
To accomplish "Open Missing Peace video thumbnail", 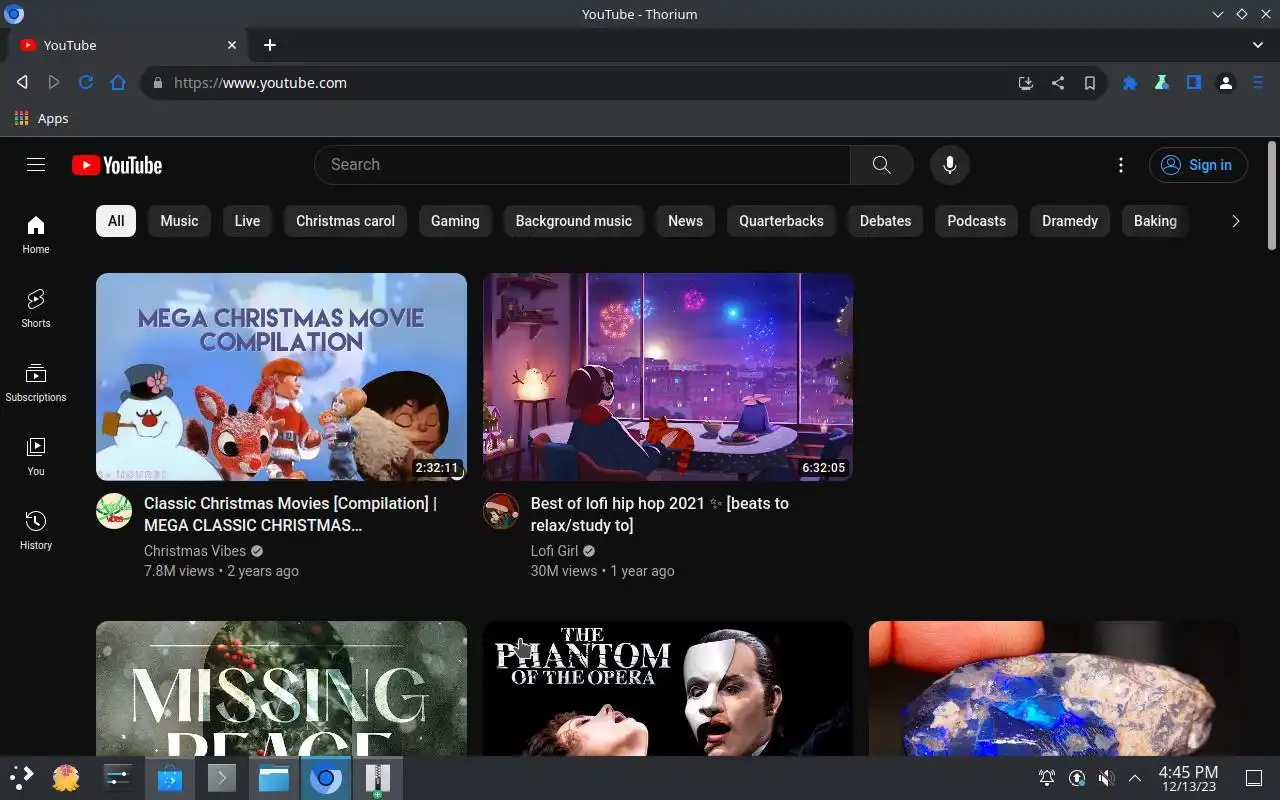I will click(x=281, y=688).
